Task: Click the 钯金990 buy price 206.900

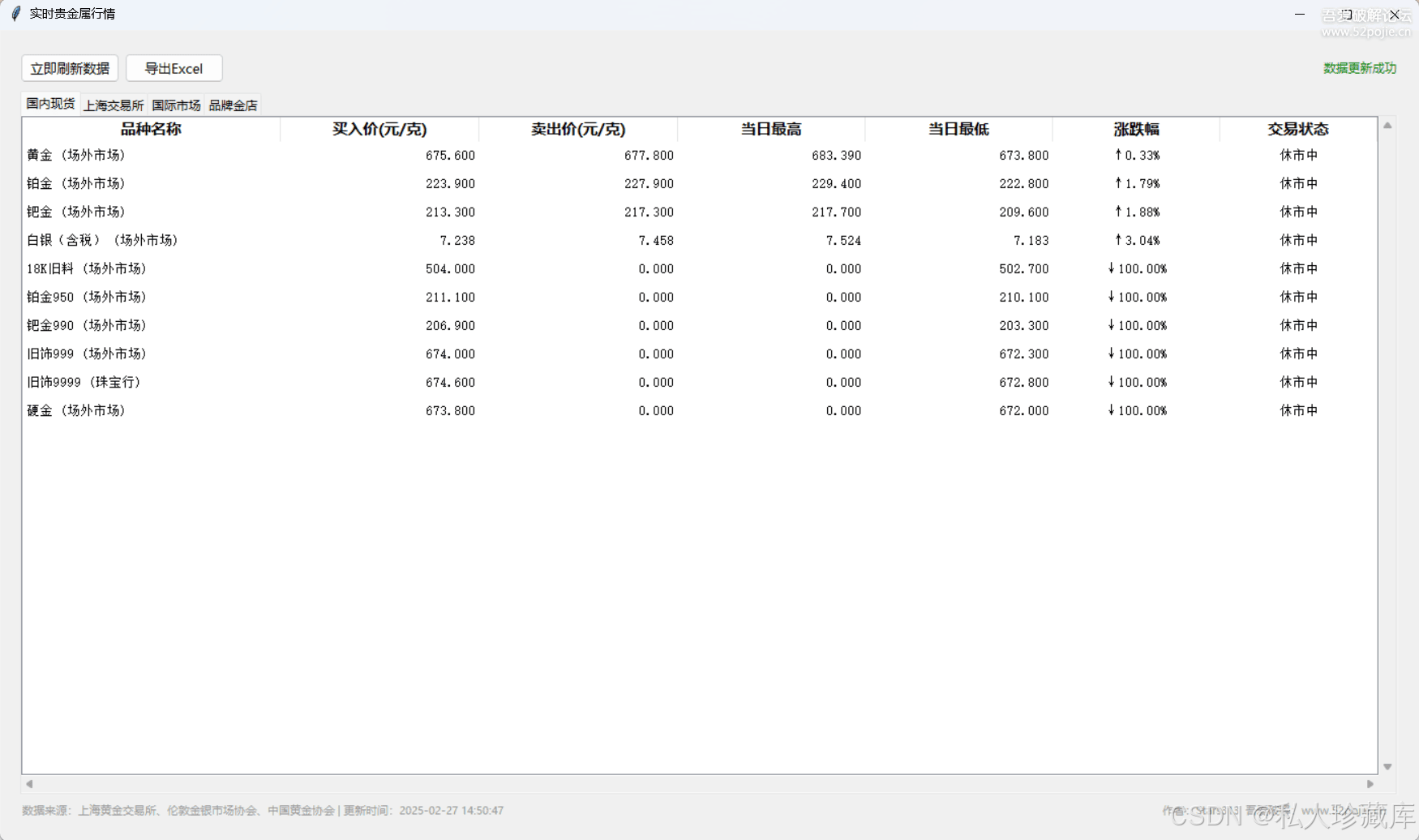Action: tap(450, 325)
